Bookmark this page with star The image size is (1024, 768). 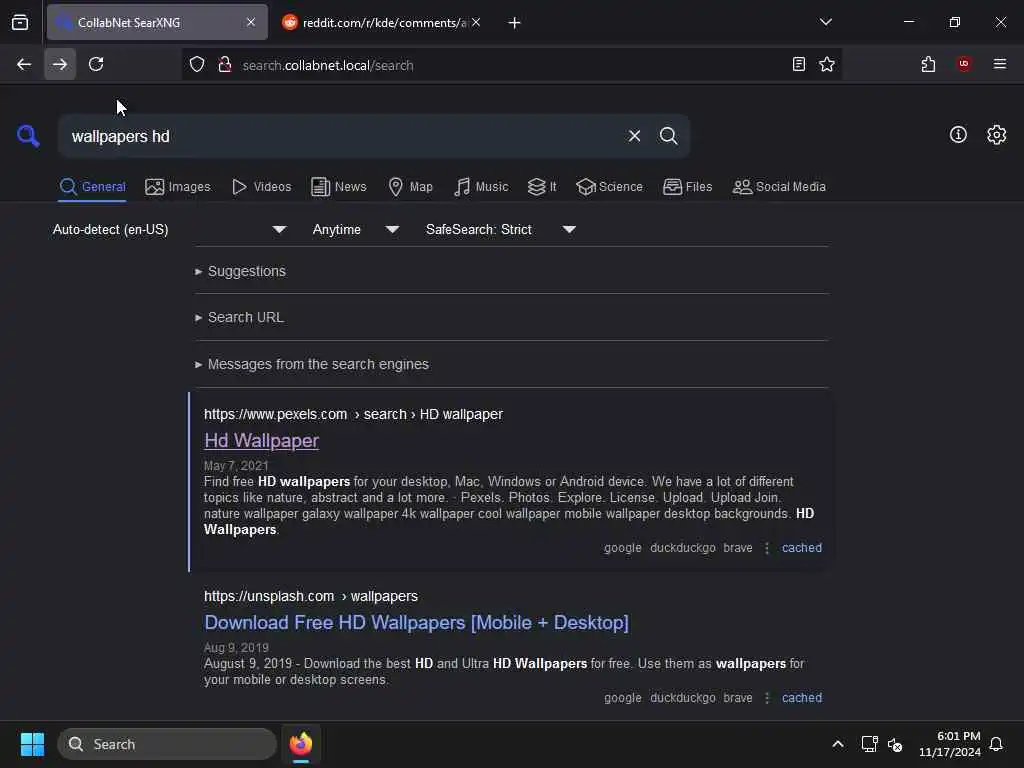(x=827, y=64)
